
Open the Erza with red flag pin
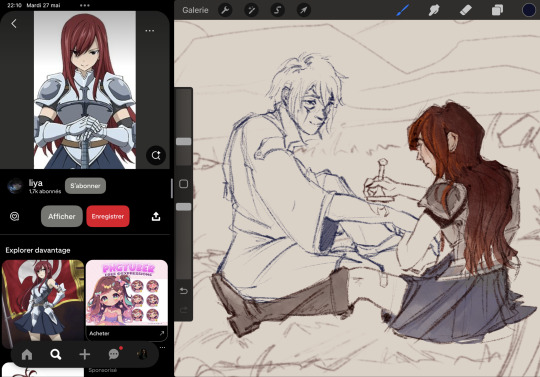pyautogui.click(x=43, y=301)
